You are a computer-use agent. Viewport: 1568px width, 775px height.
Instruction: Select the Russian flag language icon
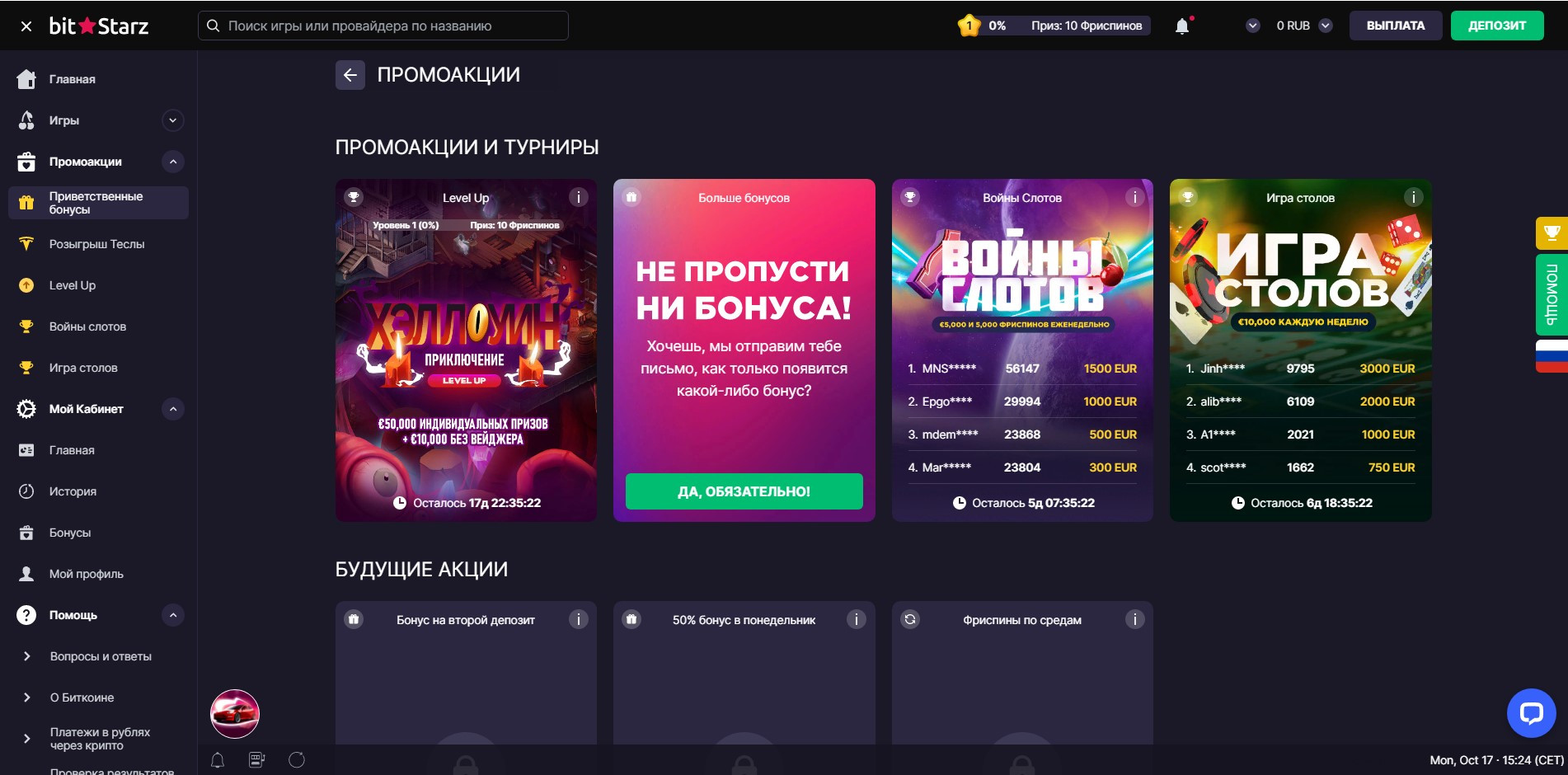coord(1552,356)
